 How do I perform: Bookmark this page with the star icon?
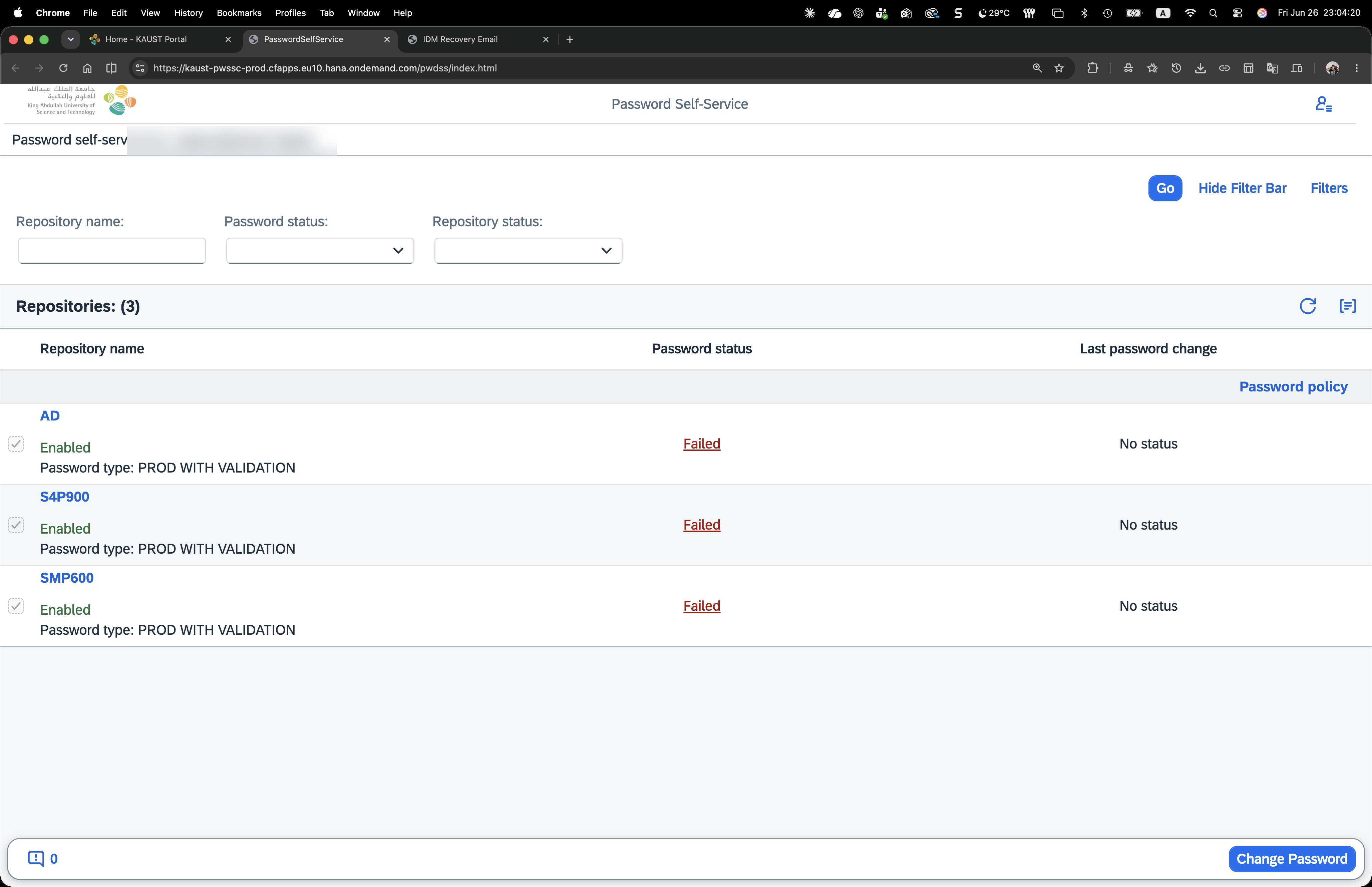pyautogui.click(x=1059, y=68)
